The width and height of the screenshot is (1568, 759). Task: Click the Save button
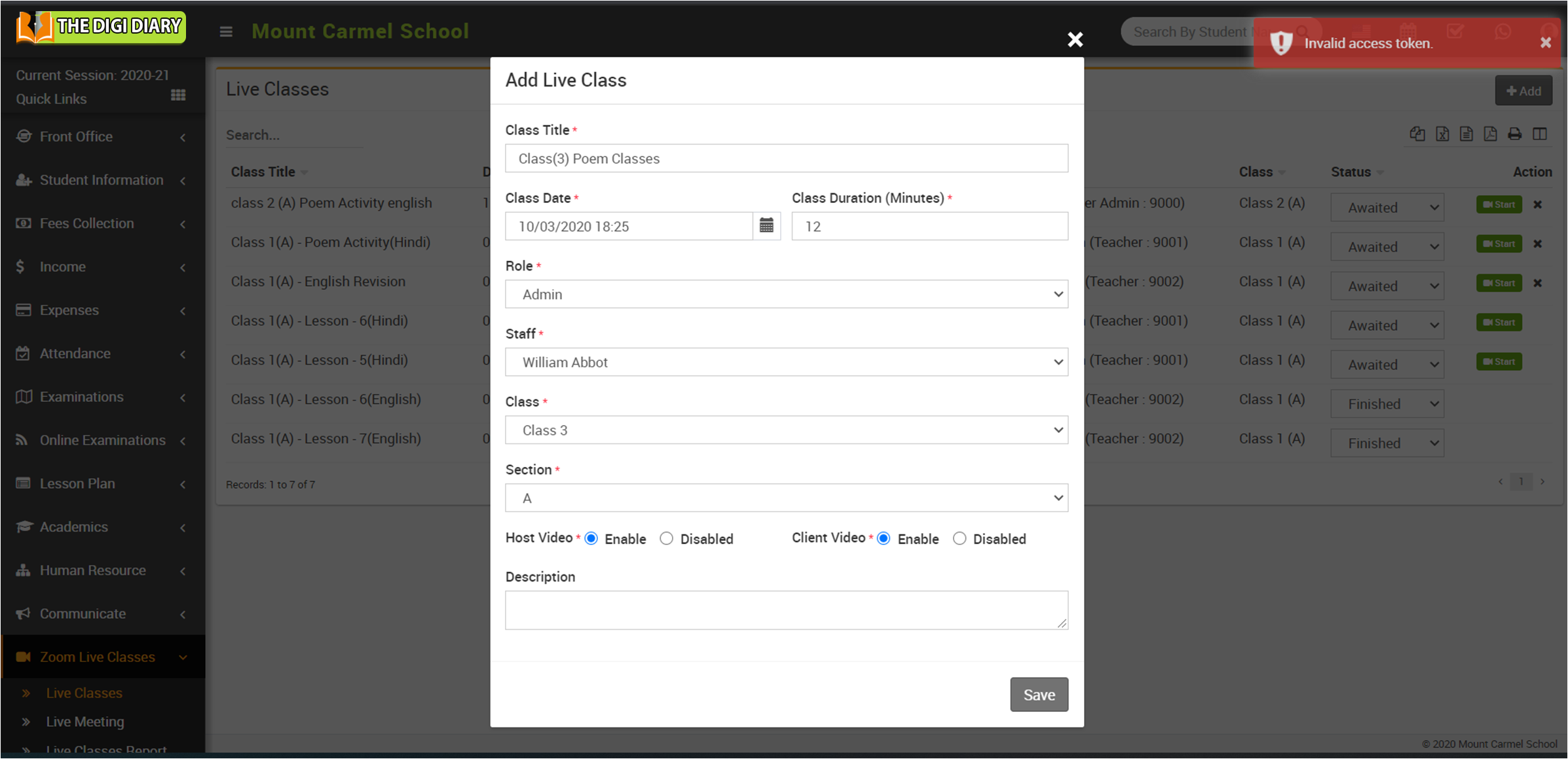pos(1038,694)
